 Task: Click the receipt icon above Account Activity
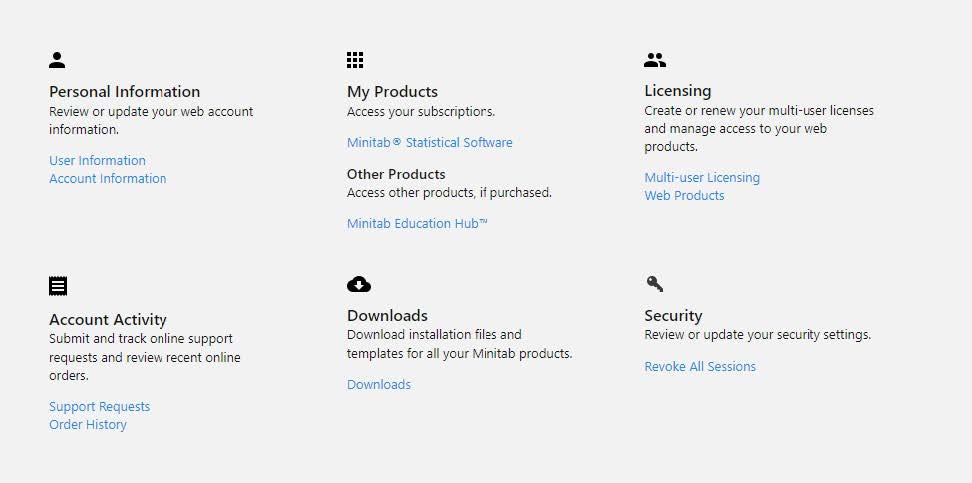pos(58,286)
